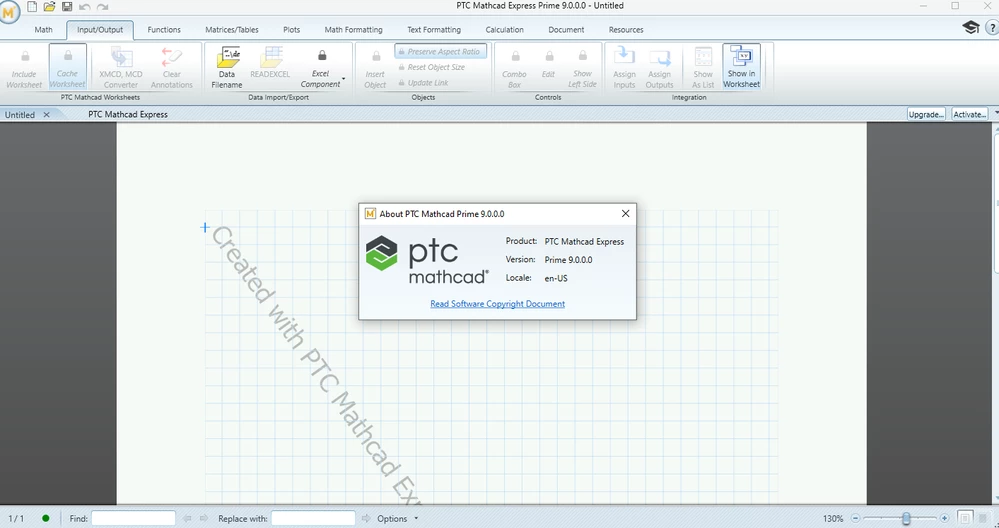Click the Replace with input field
The image size is (999, 528).
tap(313, 518)
